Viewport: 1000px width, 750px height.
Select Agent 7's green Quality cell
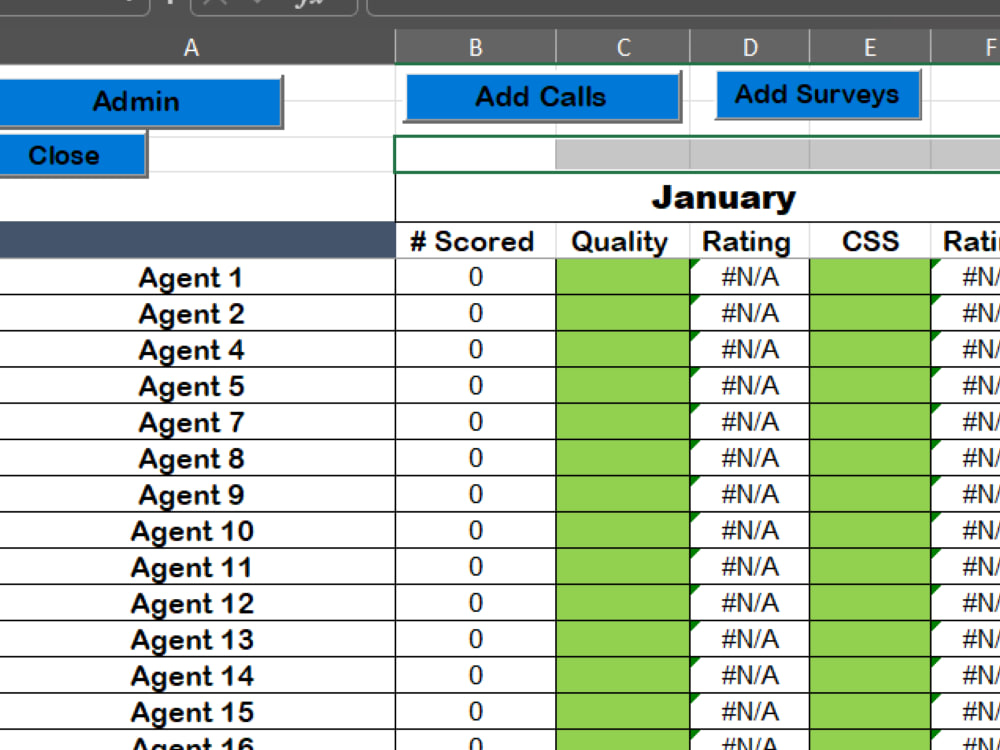pyautogui.click(x=623, y=422)
